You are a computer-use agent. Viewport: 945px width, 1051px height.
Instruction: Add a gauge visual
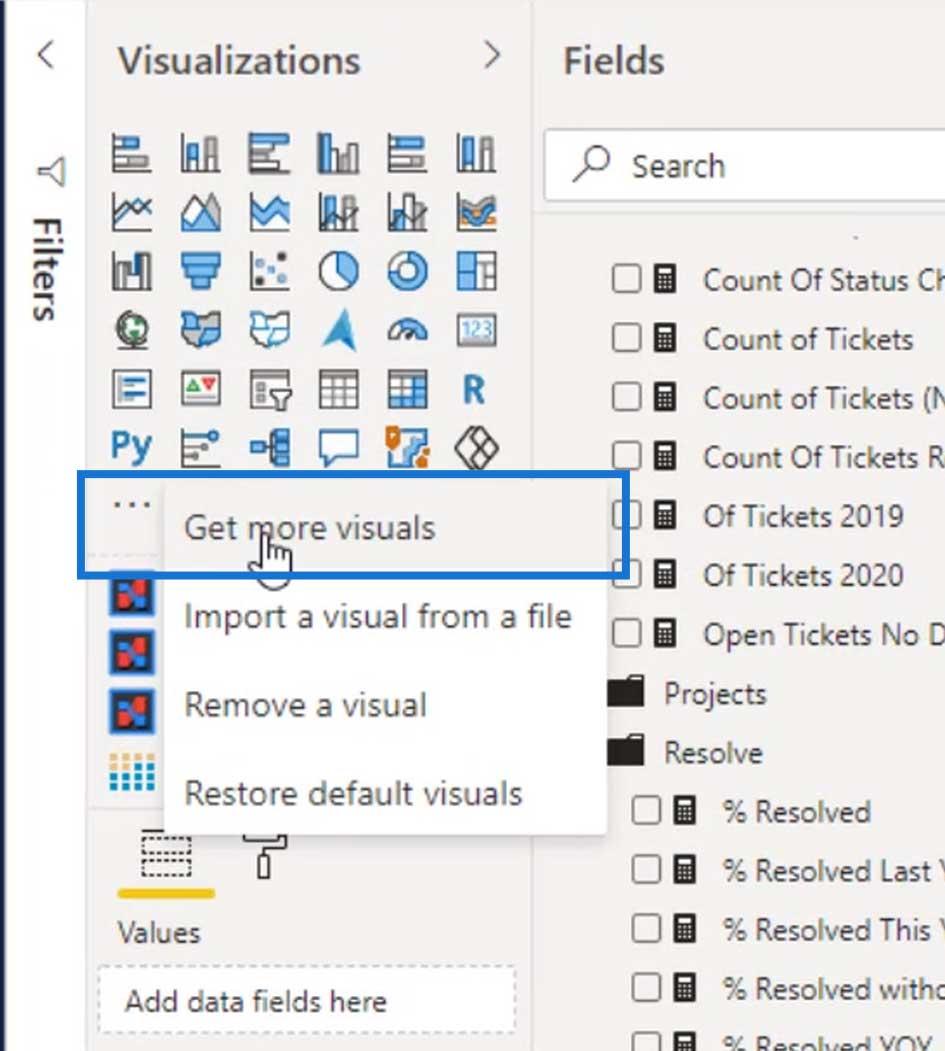point(407,330)
